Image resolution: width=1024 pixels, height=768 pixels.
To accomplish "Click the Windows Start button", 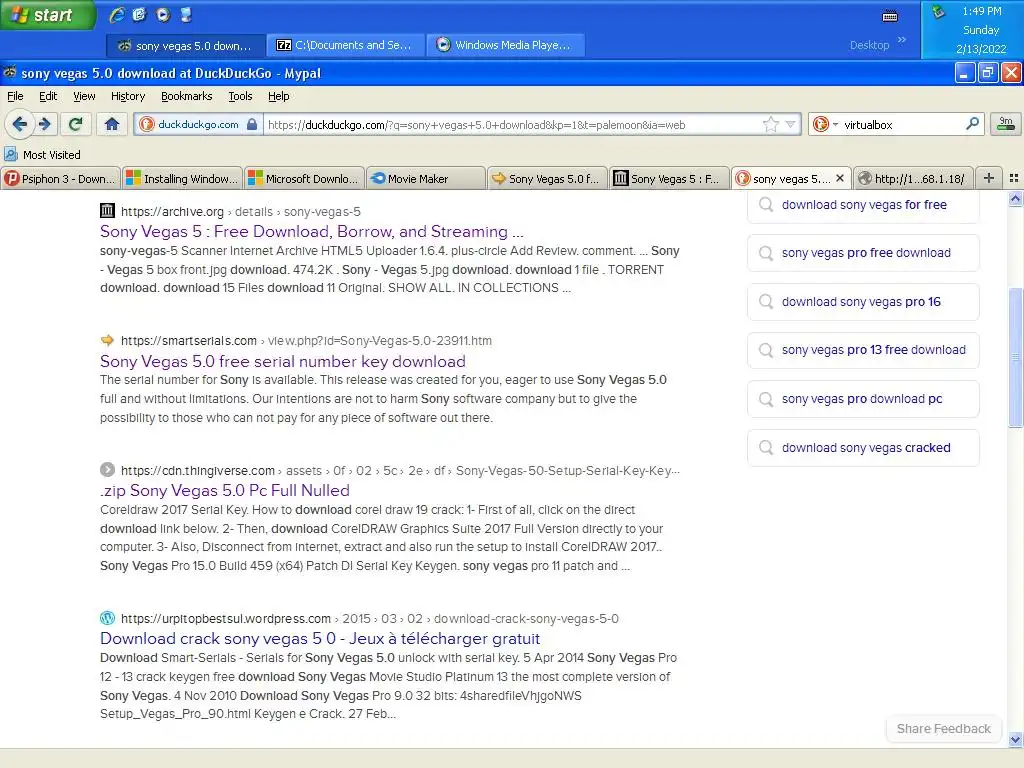I will [47, 15].
